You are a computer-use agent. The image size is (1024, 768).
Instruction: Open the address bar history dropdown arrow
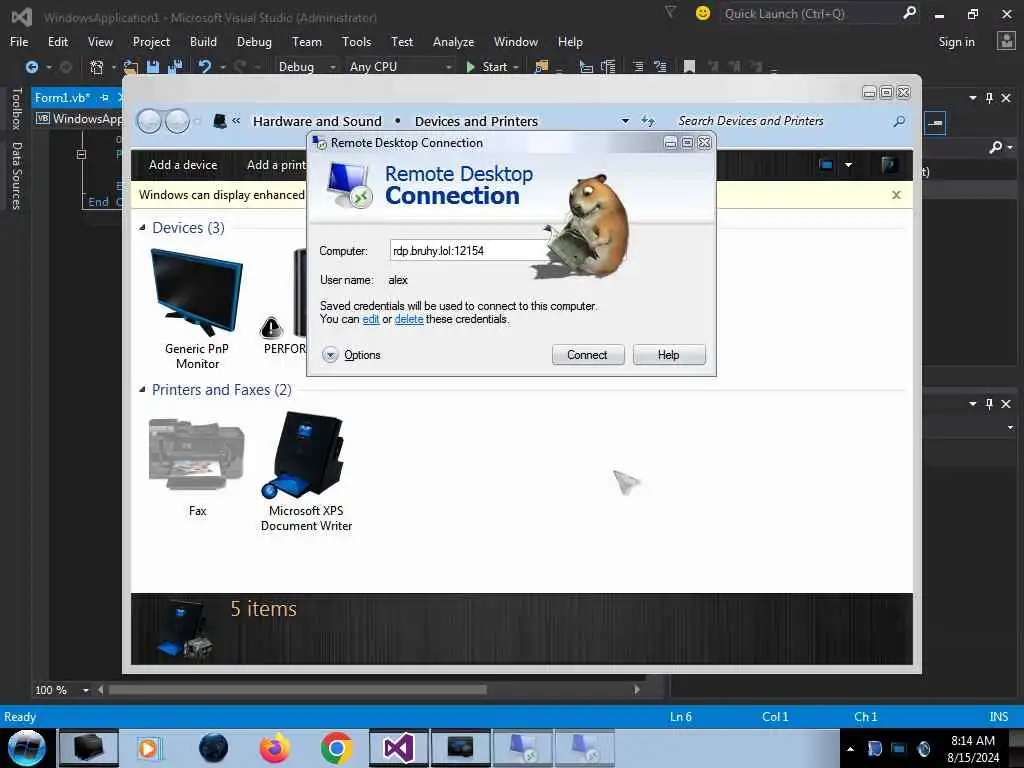(625, 121)
